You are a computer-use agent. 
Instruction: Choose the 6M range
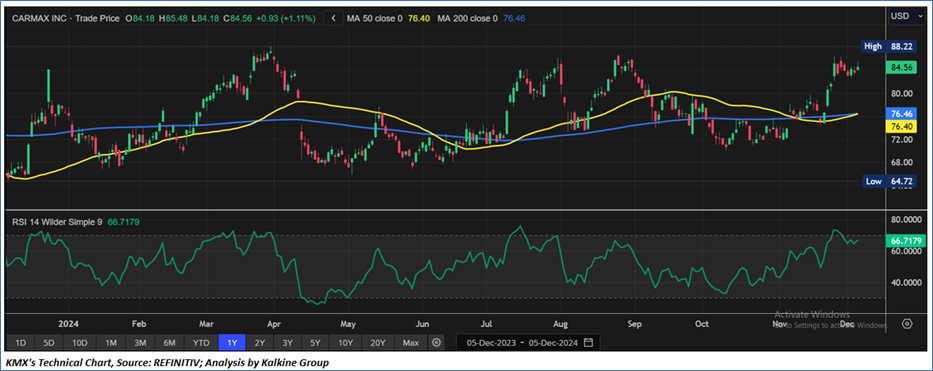(x=170, y=342)
